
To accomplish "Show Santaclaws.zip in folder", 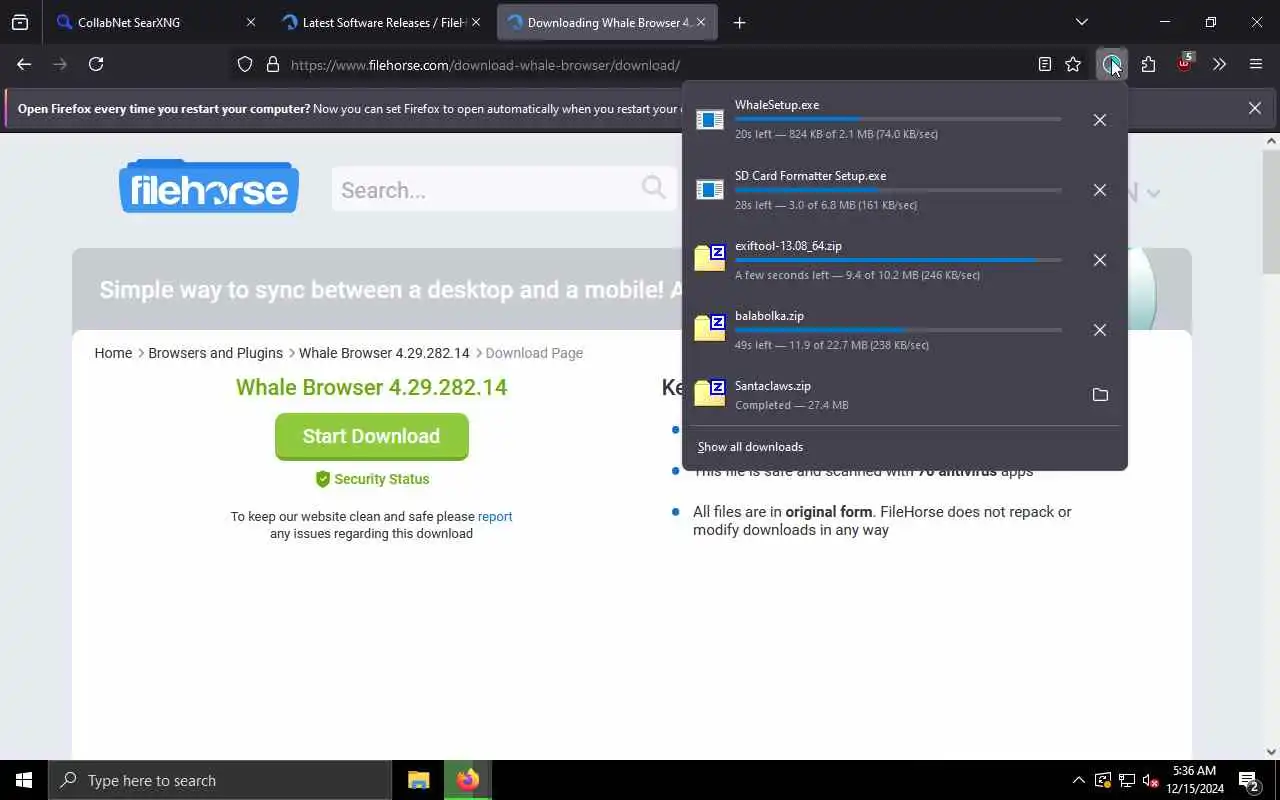I will click(1100, 395).
